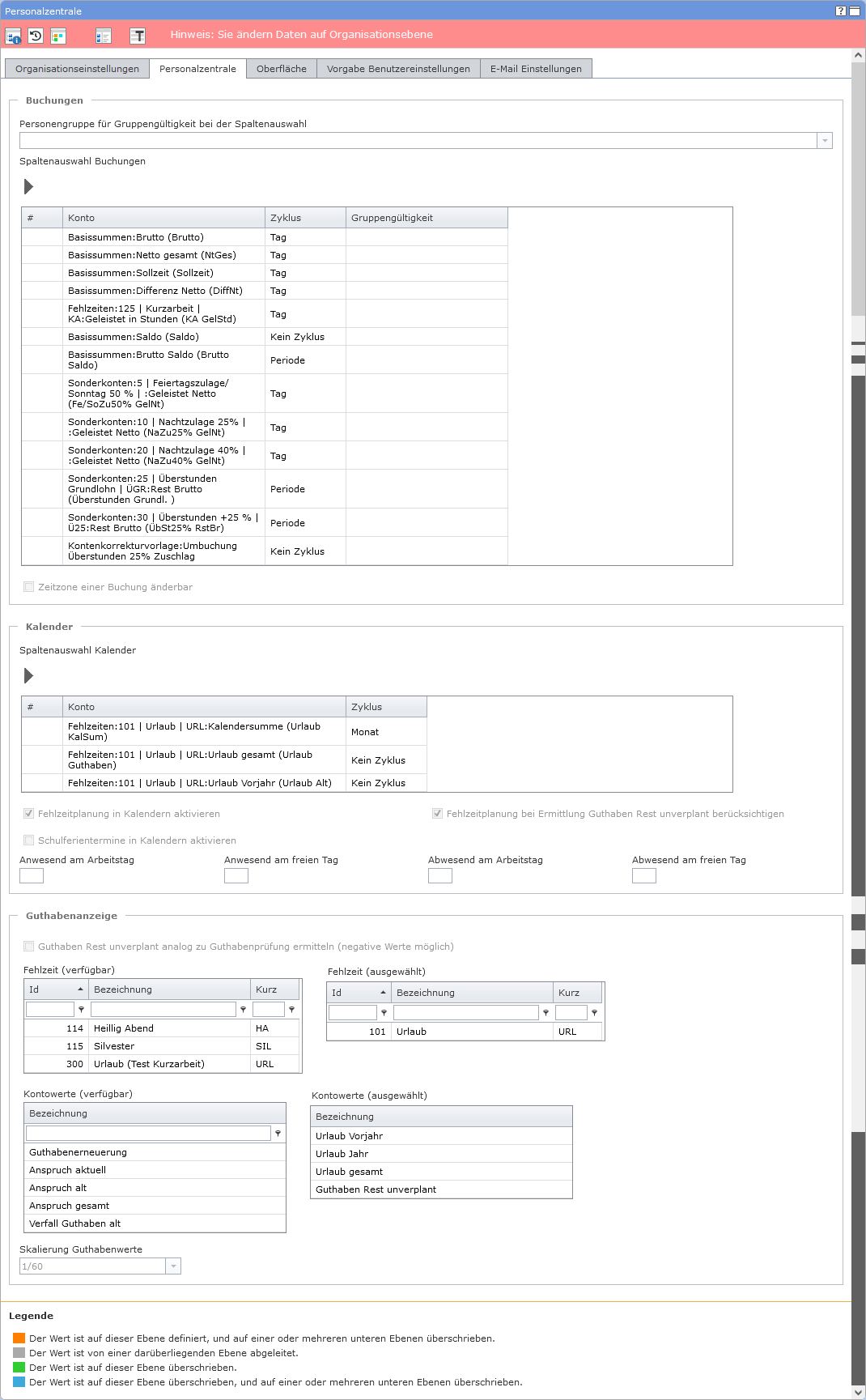Enable 'Schulferientermine in Kalendern aktivieren' checkbox

29,840
